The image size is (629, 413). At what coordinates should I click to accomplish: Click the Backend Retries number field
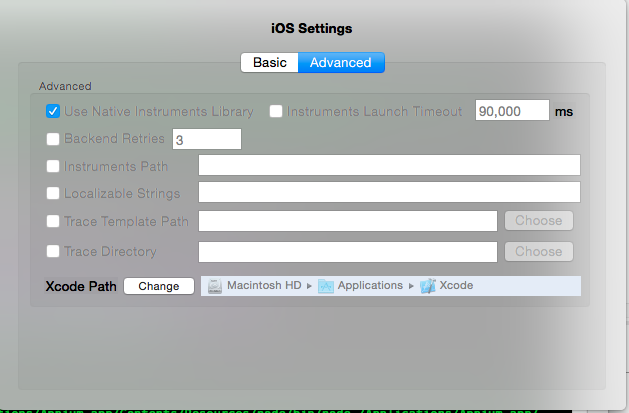point(207,139)
